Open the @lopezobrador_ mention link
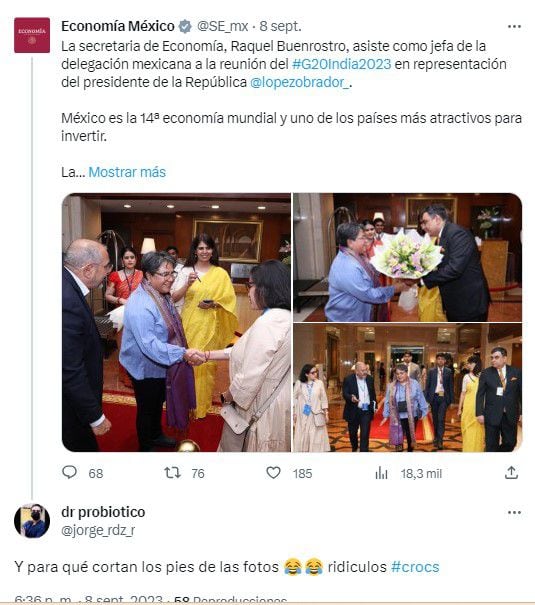The height and width of the screenshot is (605, 535). 299,82
